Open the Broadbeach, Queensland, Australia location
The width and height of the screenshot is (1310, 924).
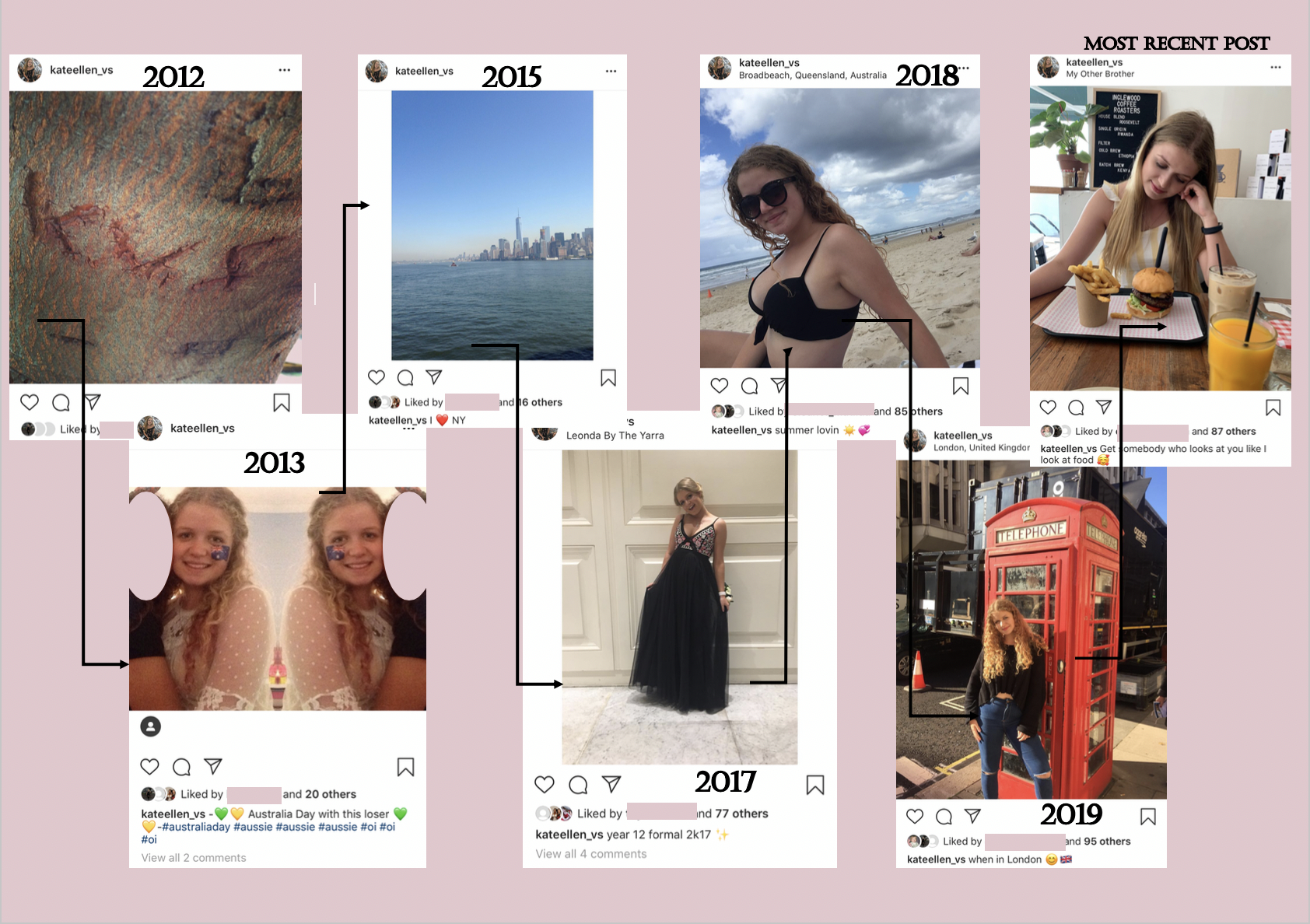[x=812, y=75]
